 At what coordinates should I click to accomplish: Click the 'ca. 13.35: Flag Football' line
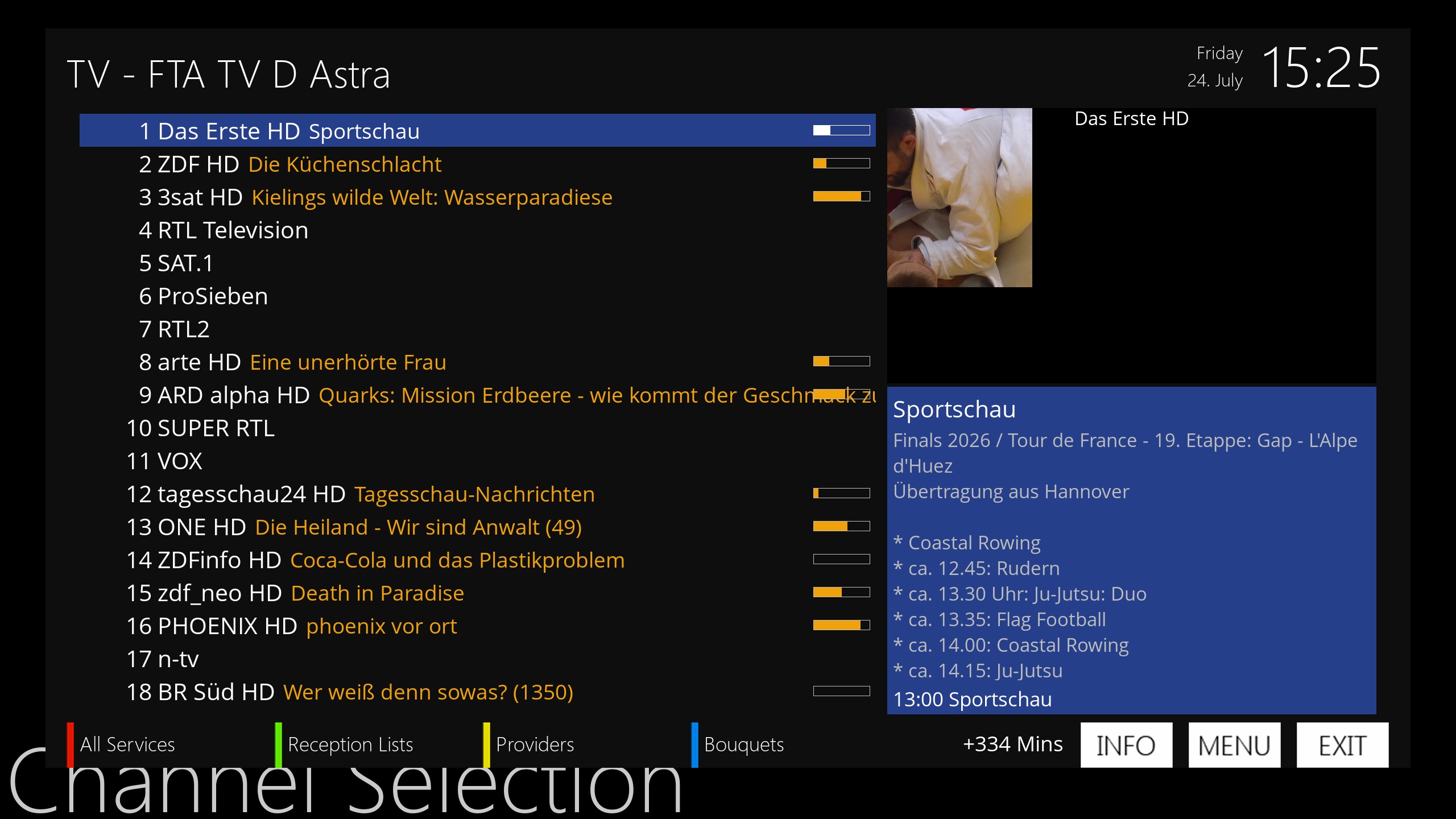[999, 619]
